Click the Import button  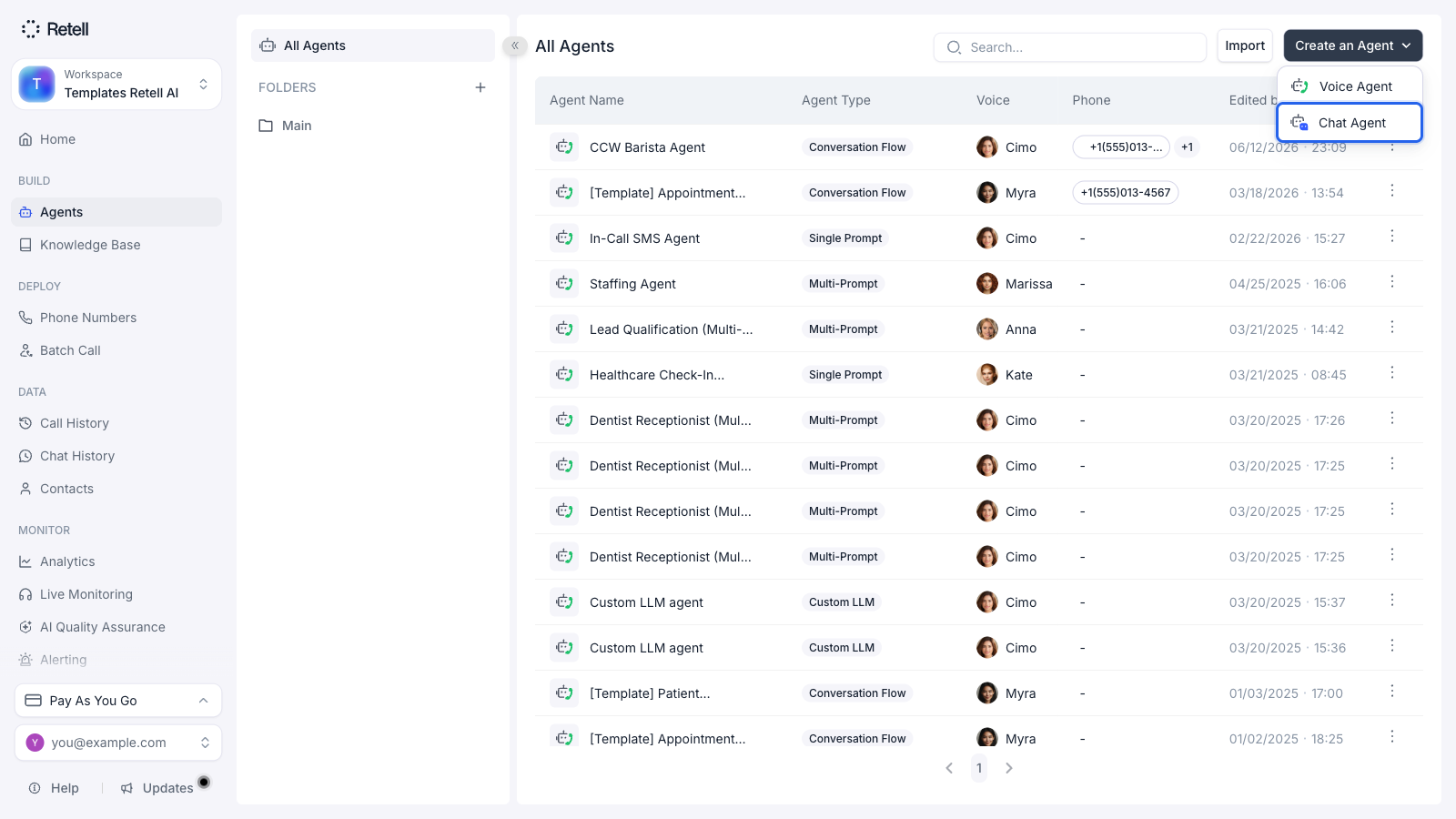click(x=1245, y=45)
